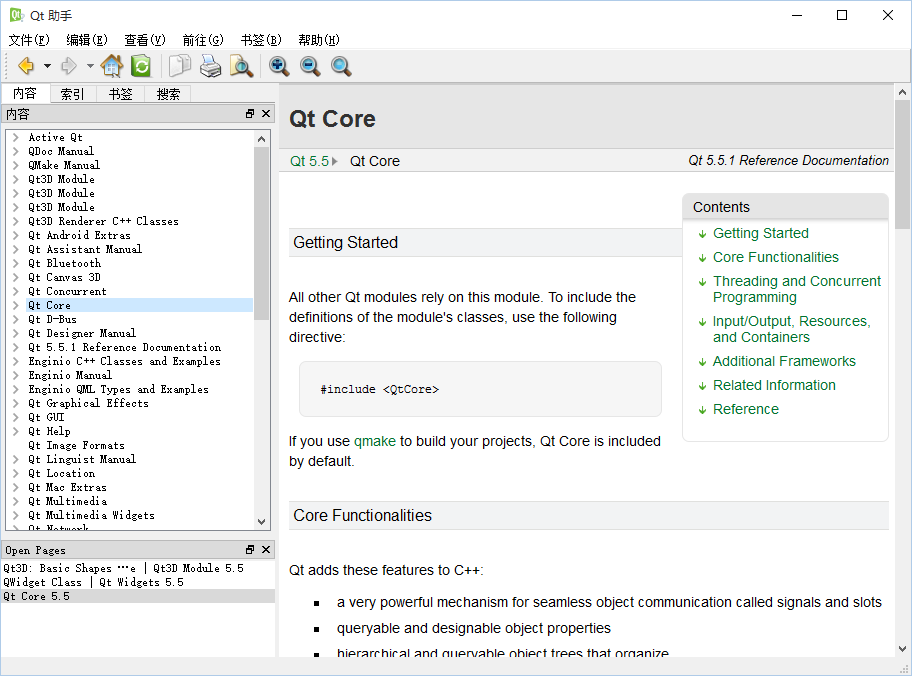
Task: Expand the Qt Bluetooth tree node
Action: [x=16, y=263]
